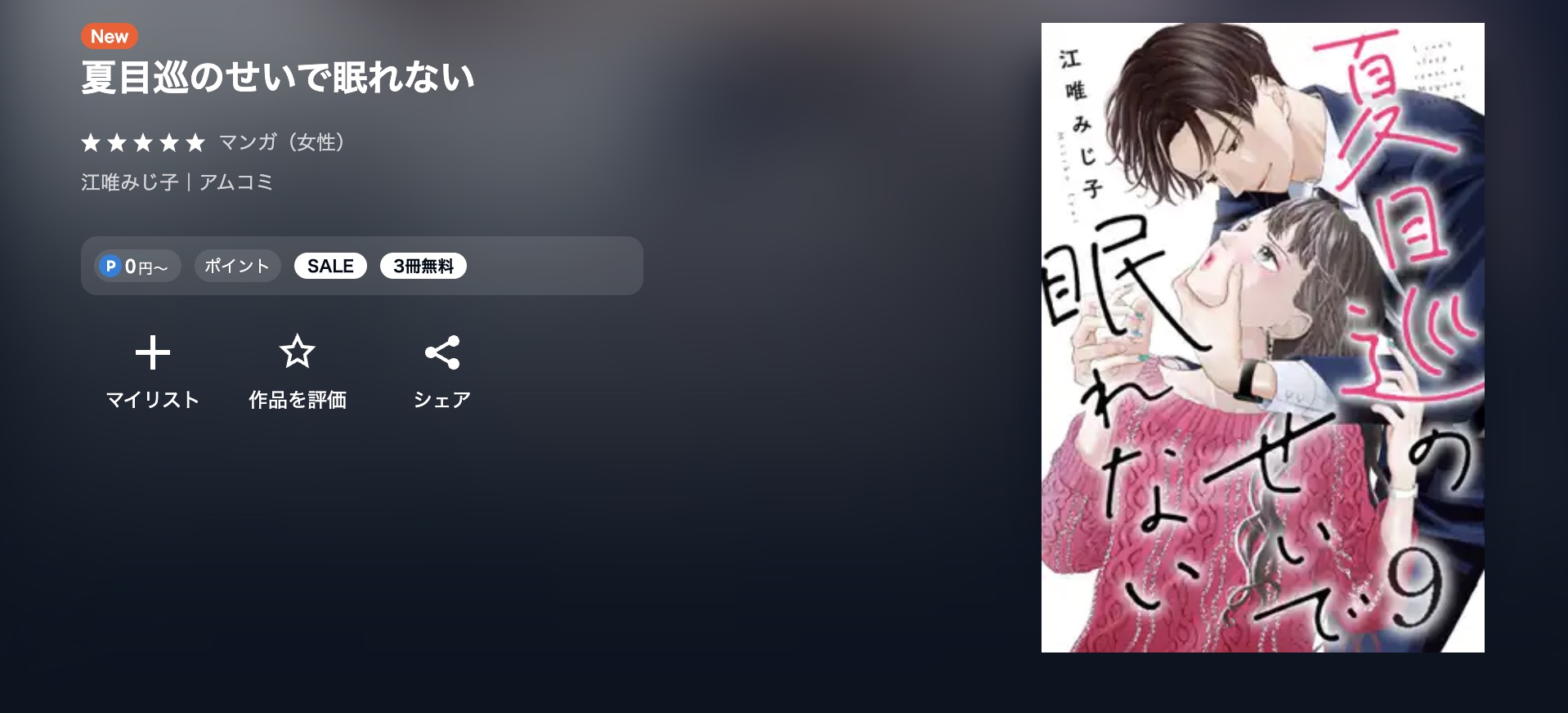The height and width of the screenshot is (713, 1568).
Task: Select the 3冊無料 badge
Action: [x=423, y=266]
